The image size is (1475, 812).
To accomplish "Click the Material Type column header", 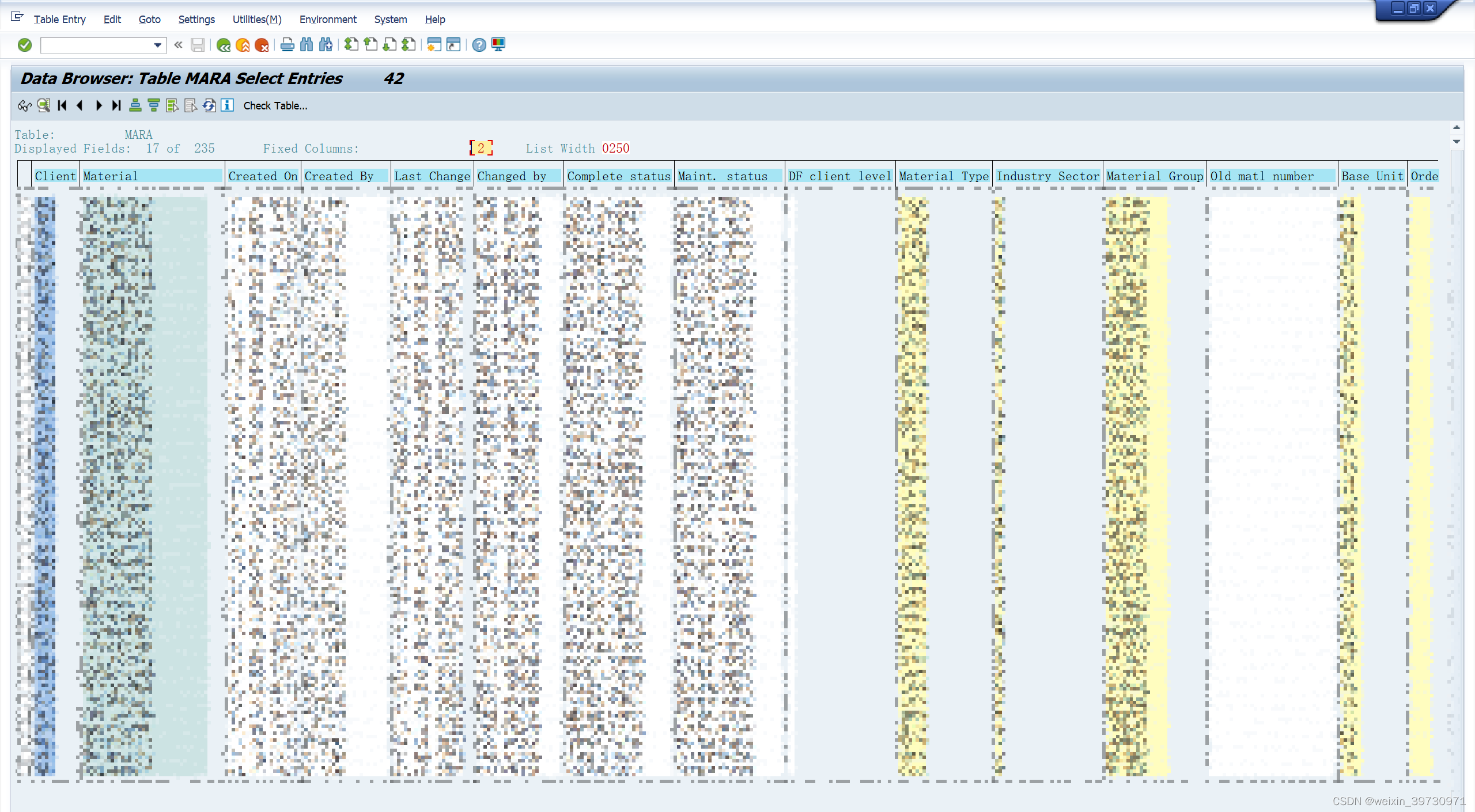I will click(943, 176).
